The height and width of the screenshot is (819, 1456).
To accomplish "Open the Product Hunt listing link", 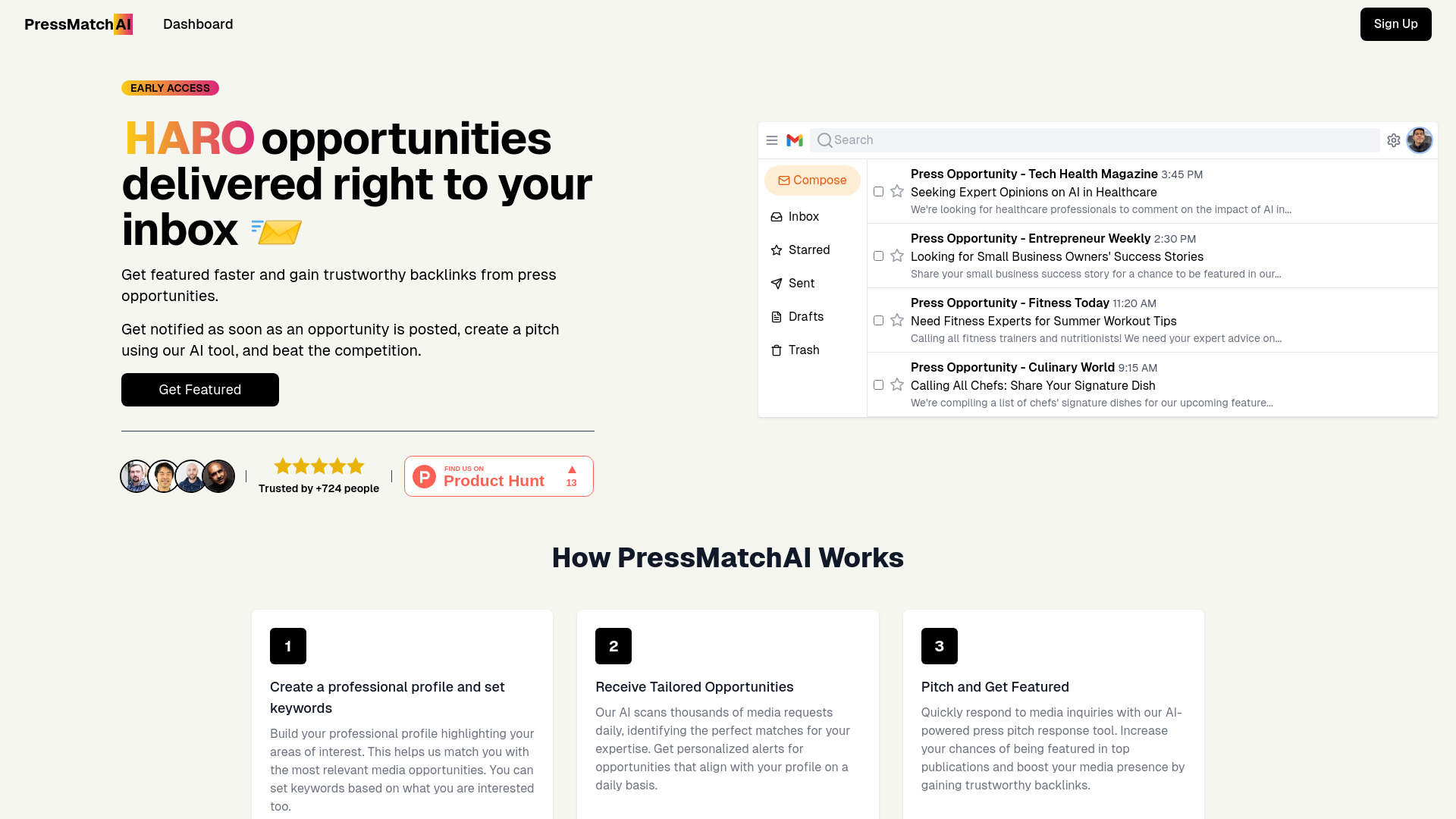I will pos(498,476).
